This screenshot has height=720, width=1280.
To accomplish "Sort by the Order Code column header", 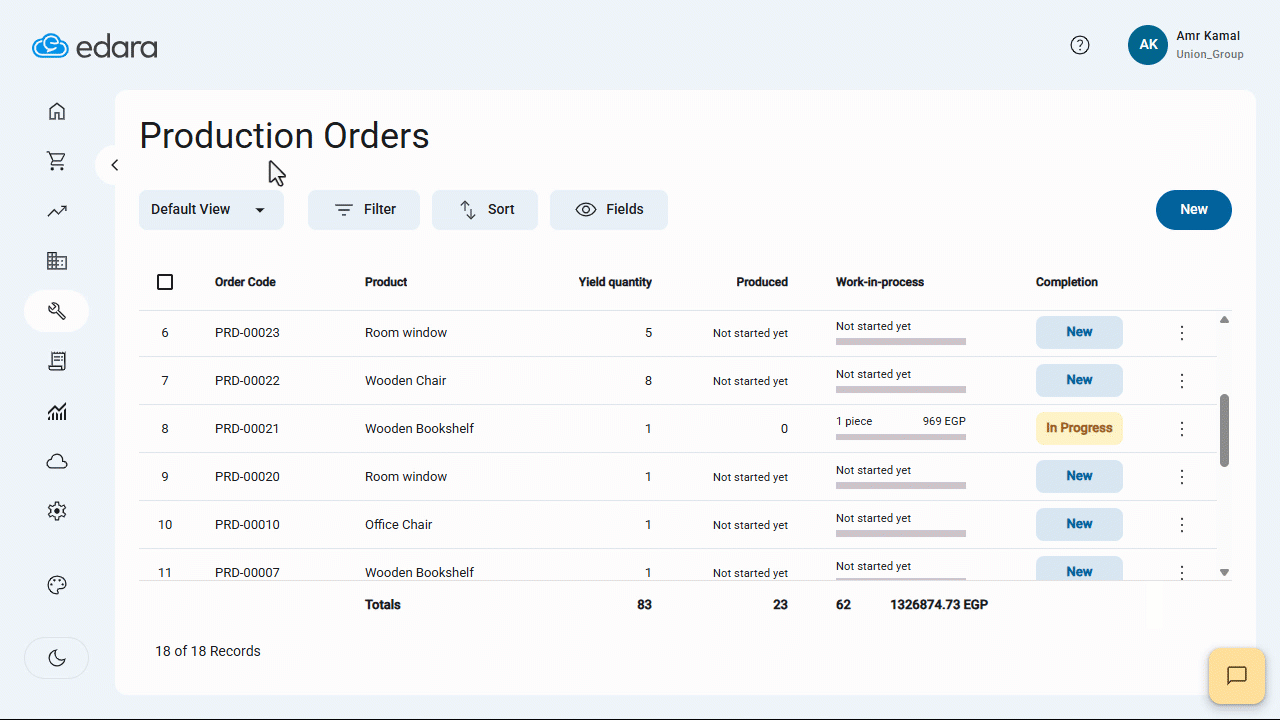I will pyautogui.click(x=245, y=282).
